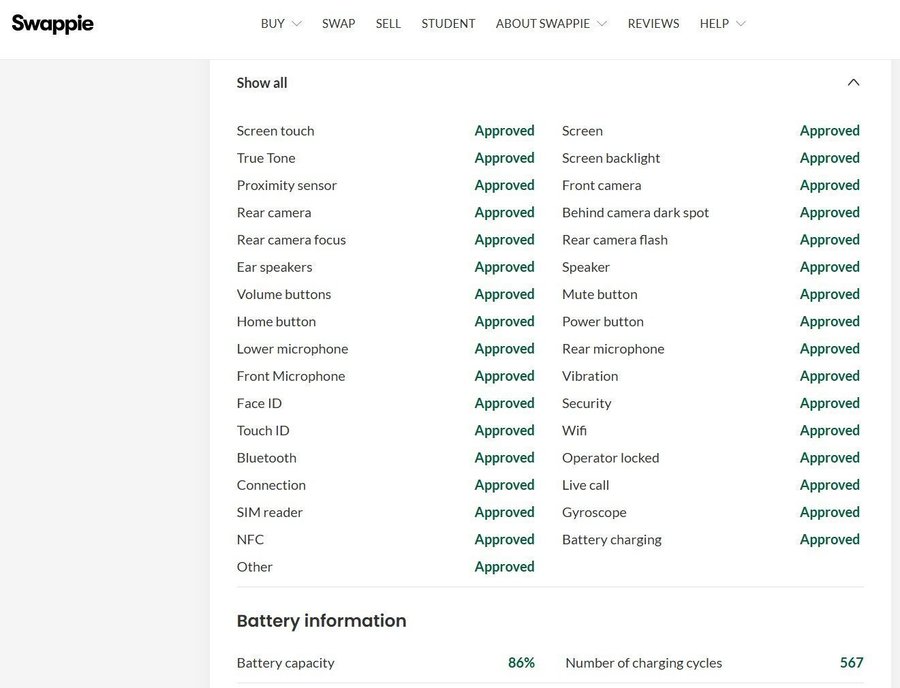Image resolution: width=900 pixels, height=688 pixels.
Task: Expand the HELP dropdown menu
Action: coord(722,23)
